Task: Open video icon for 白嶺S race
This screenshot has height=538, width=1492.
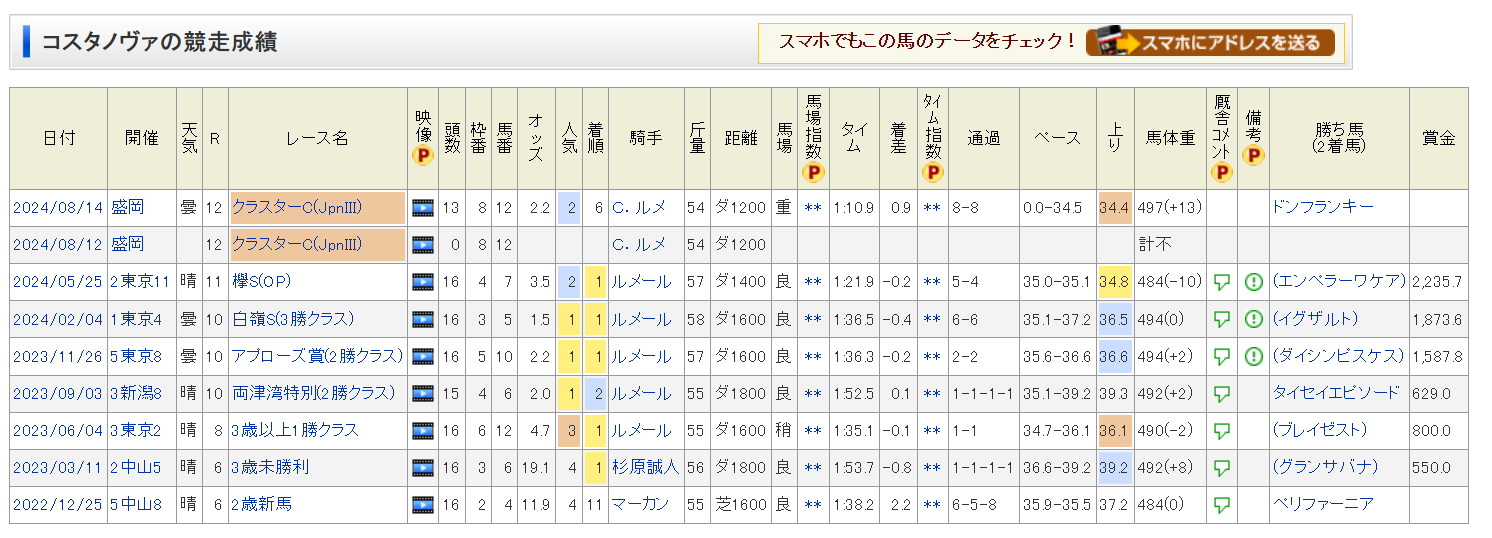Action: tap(423, 319)
